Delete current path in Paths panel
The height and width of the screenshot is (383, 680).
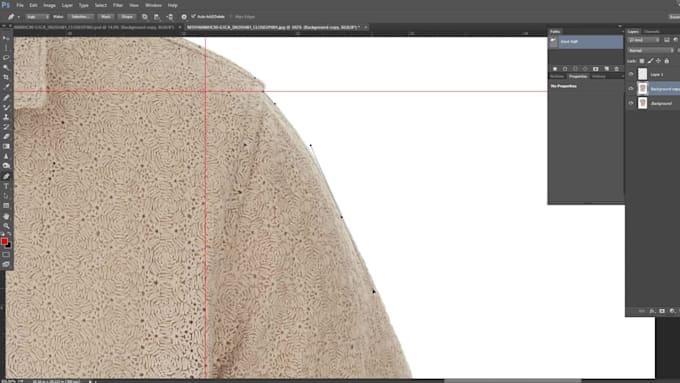(x=616, y=69)
